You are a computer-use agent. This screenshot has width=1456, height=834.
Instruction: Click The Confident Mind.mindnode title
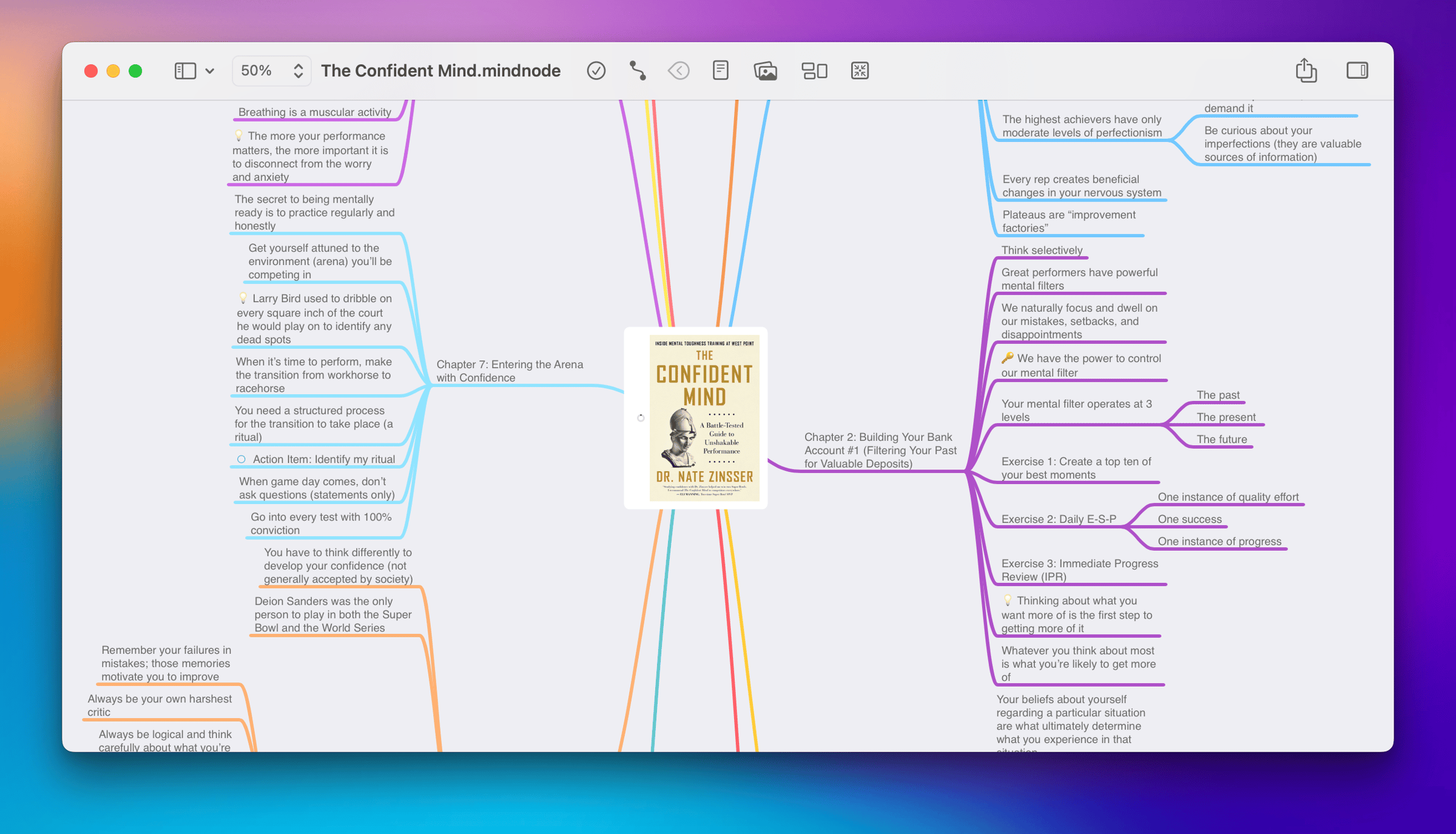point(440,71)
